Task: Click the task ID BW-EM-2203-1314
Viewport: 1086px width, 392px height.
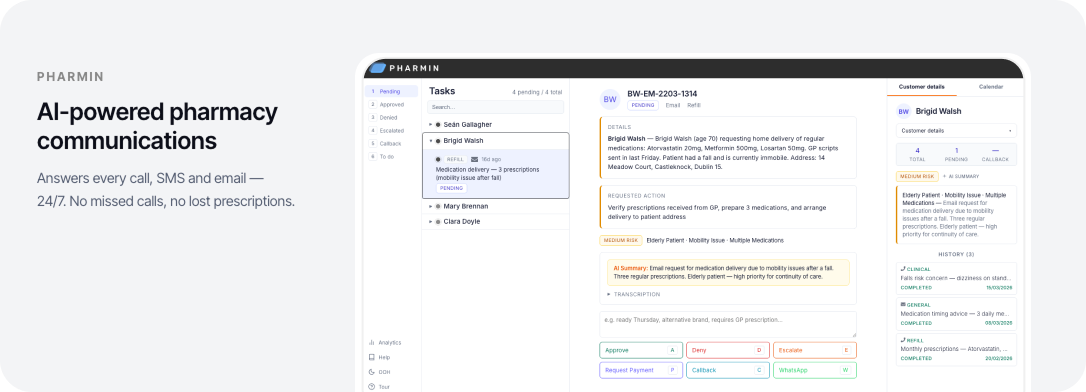Action: click(662, 93)
